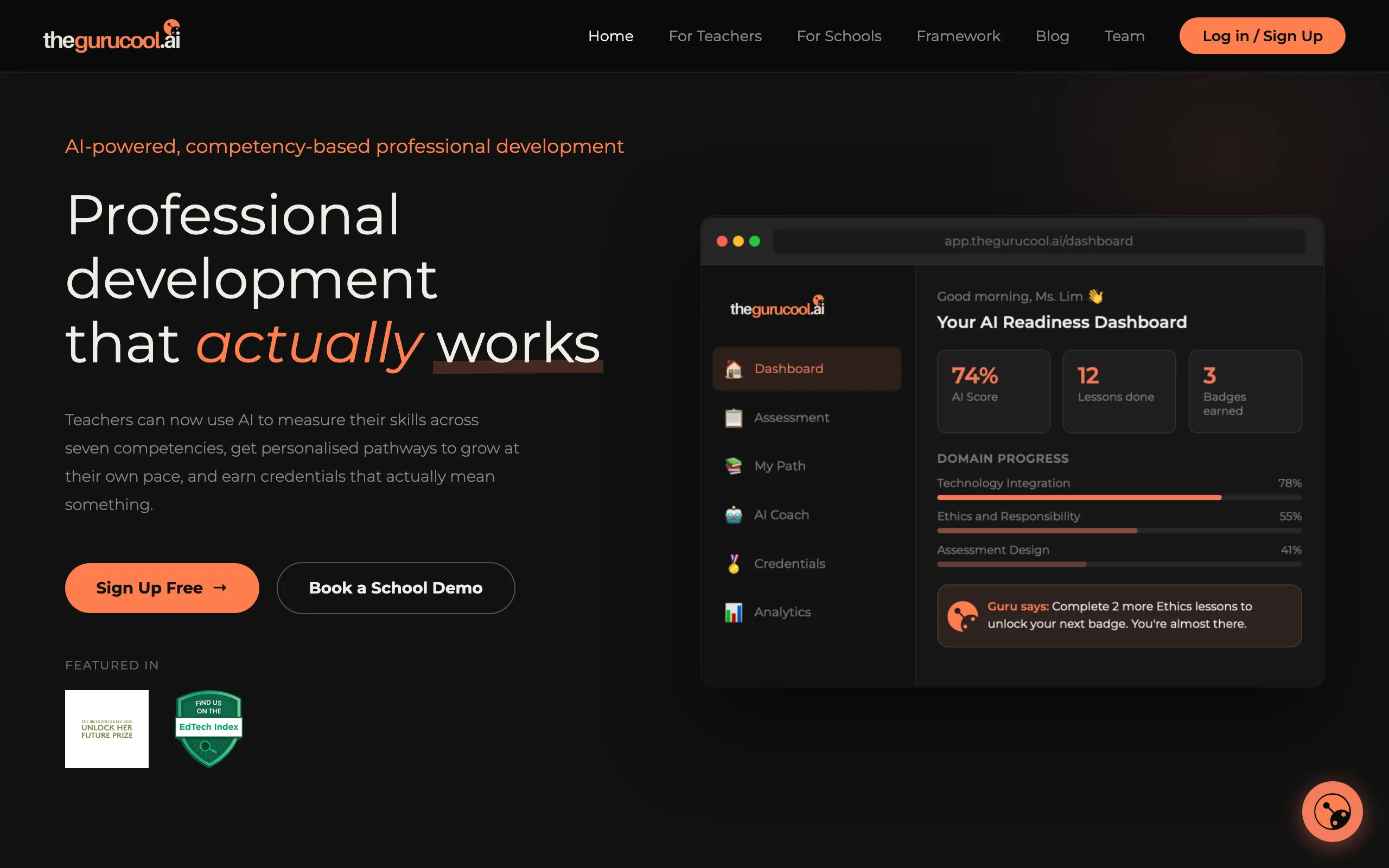Select Assessment label in mockup sidebar
The height and width of the screenshot is (868, 1389).
pyautogui.click(x=792, y=417)
